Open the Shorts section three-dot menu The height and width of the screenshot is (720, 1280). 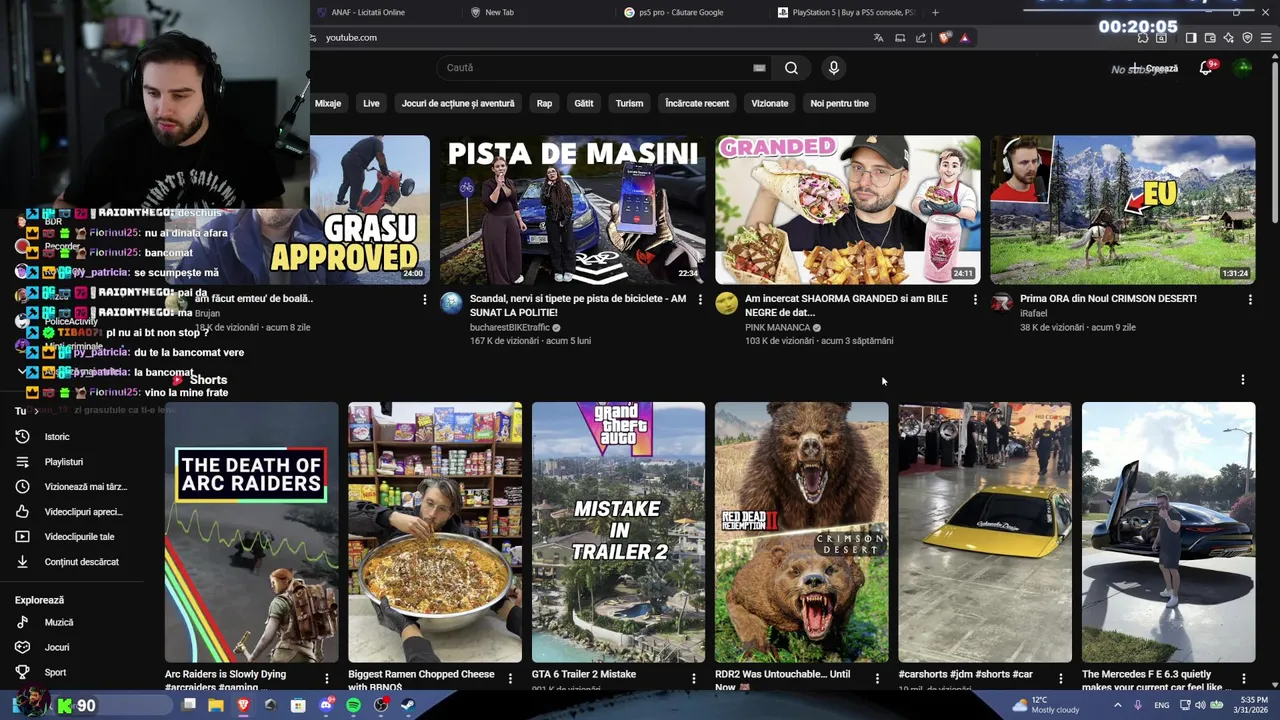click(1243, 380)
